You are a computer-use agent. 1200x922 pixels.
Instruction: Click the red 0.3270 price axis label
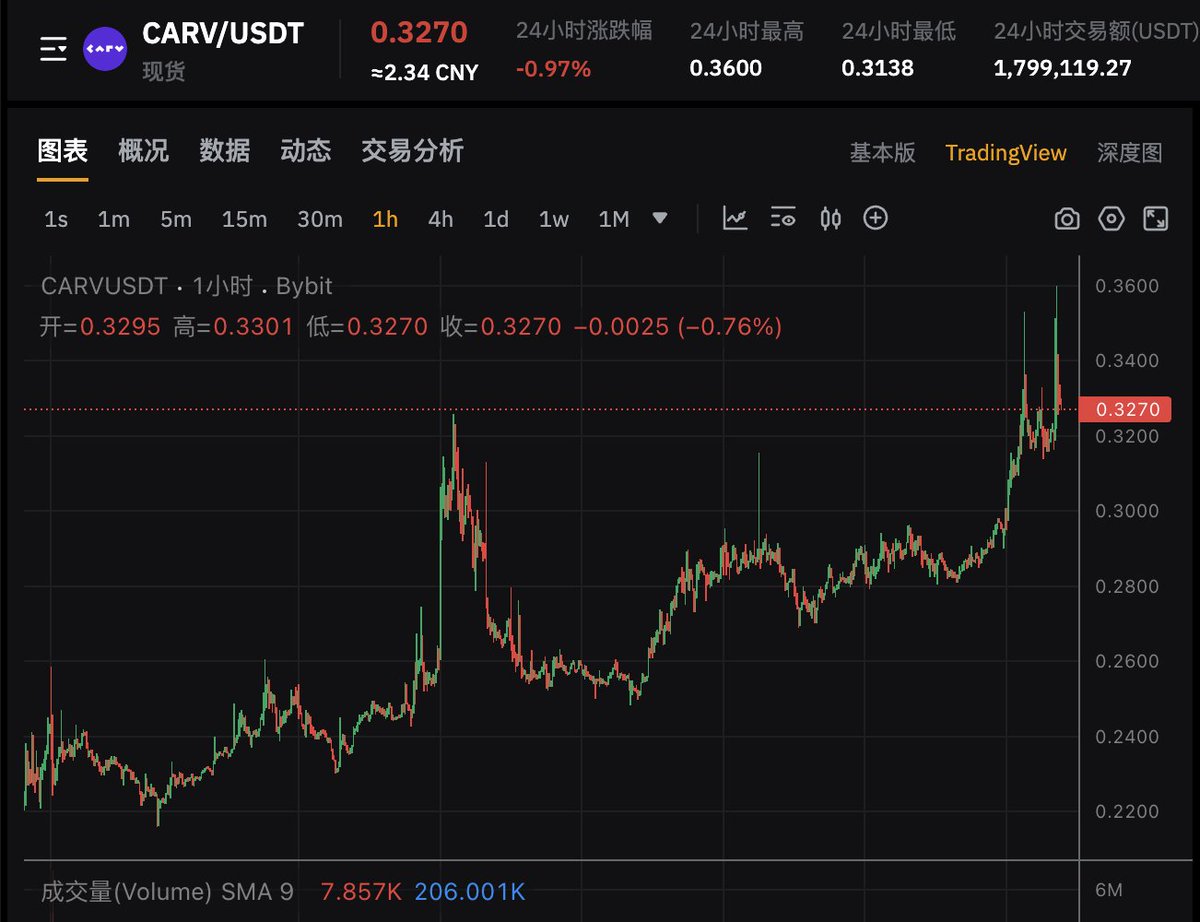coord(1127,410)
